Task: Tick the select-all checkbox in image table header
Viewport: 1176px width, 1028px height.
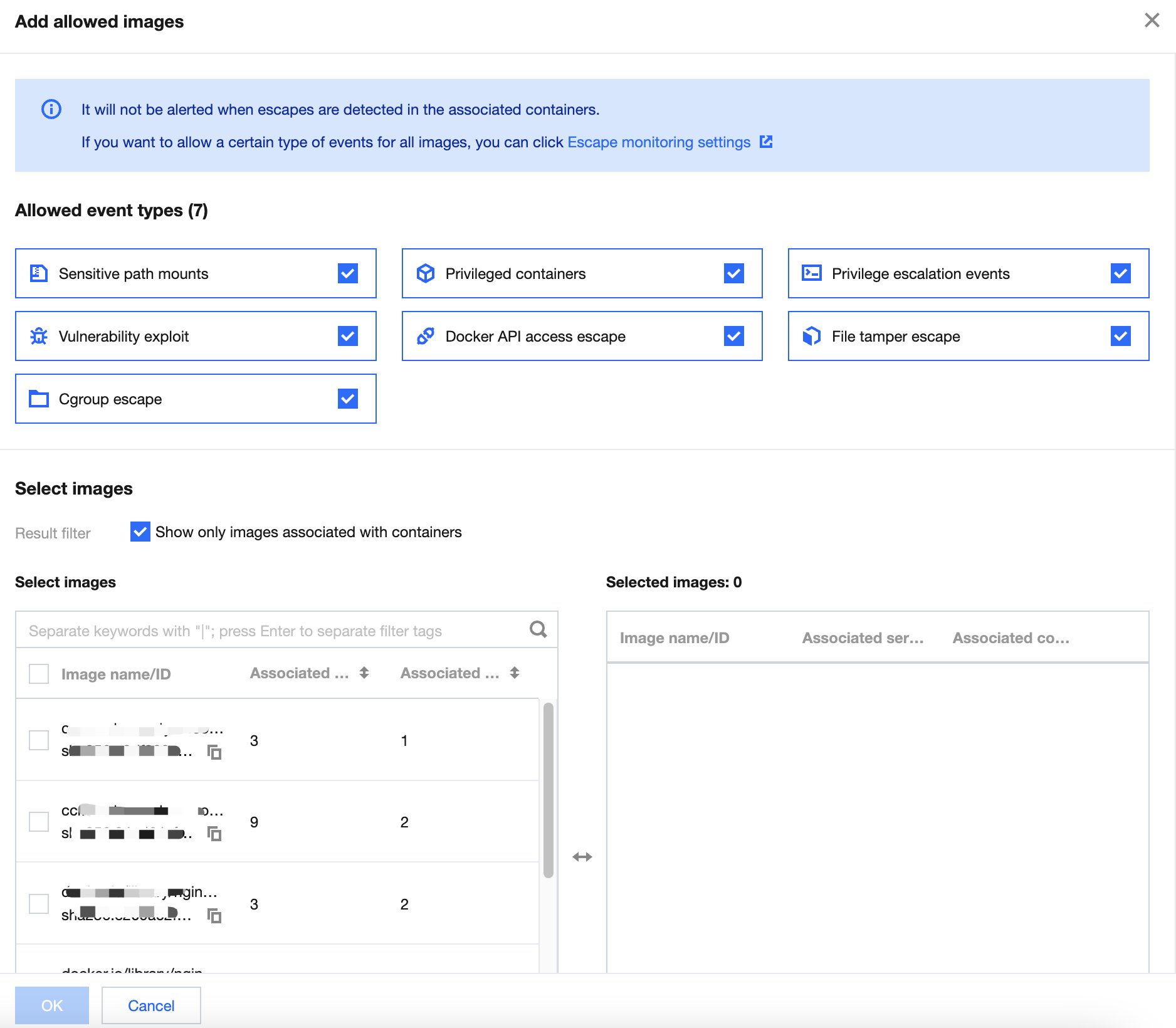Action: click(x=39, y=674)
